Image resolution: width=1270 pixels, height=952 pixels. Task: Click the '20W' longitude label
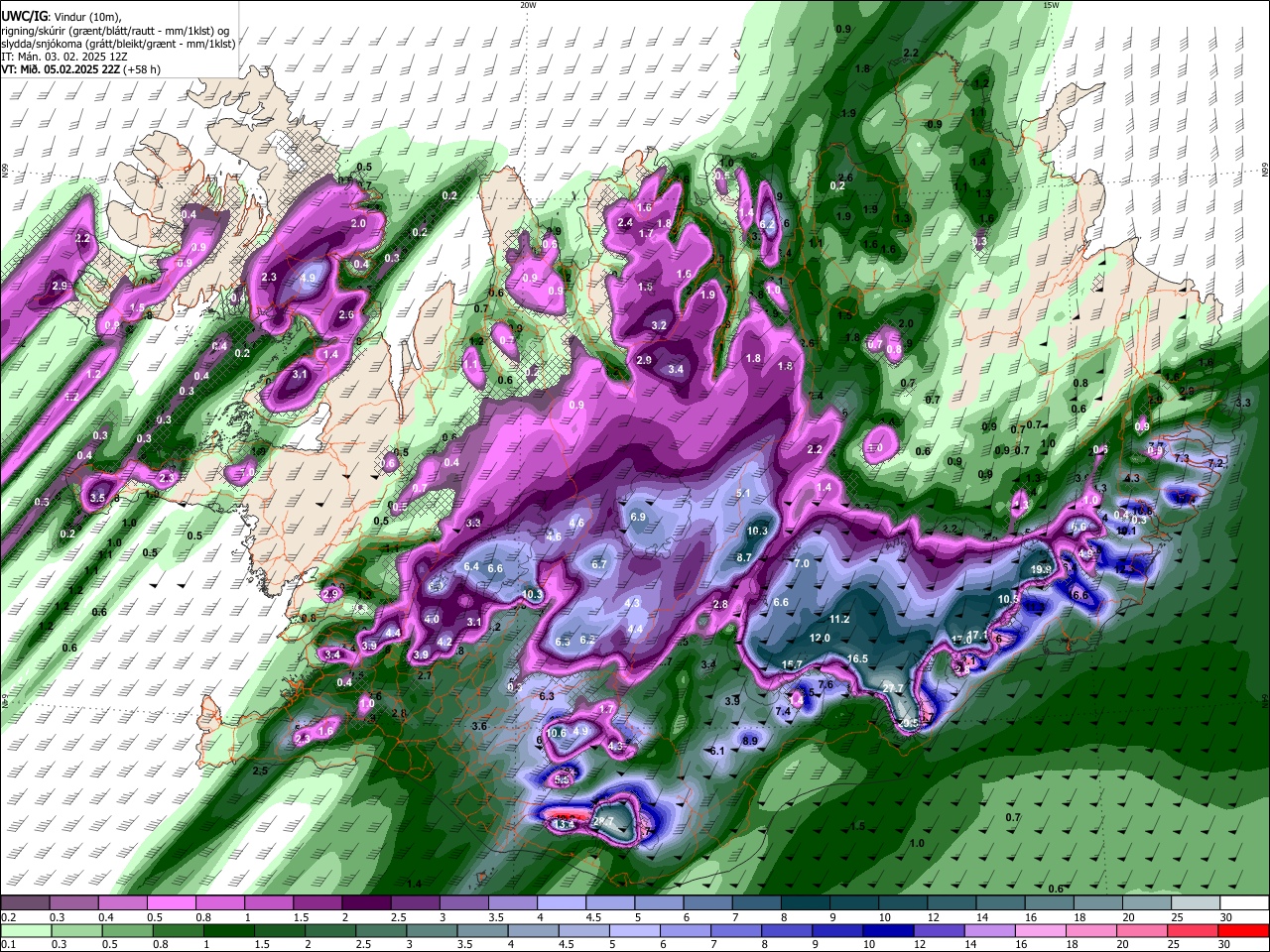(529, 5)
